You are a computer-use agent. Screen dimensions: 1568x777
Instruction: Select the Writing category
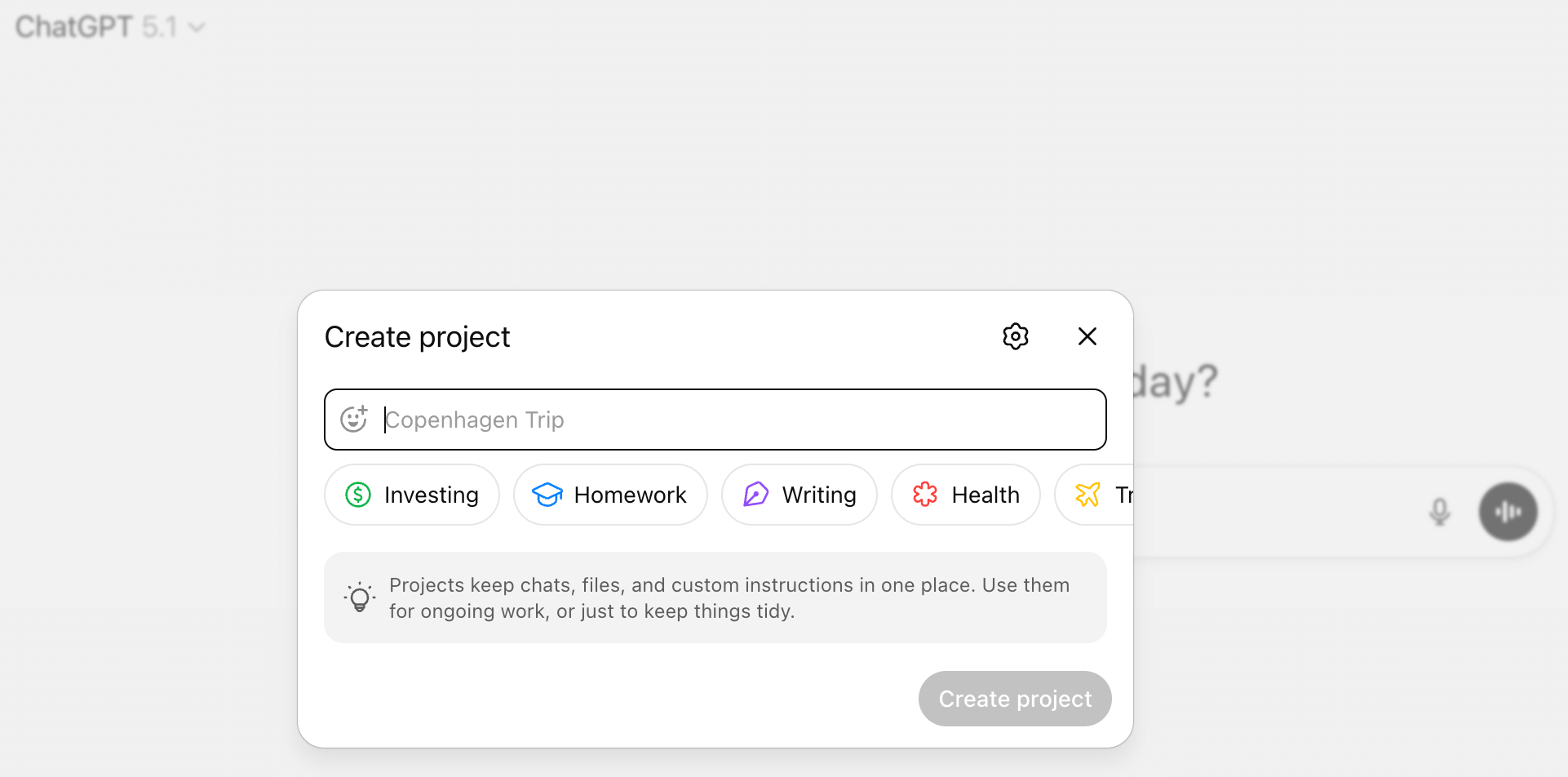tap(799, 495)
